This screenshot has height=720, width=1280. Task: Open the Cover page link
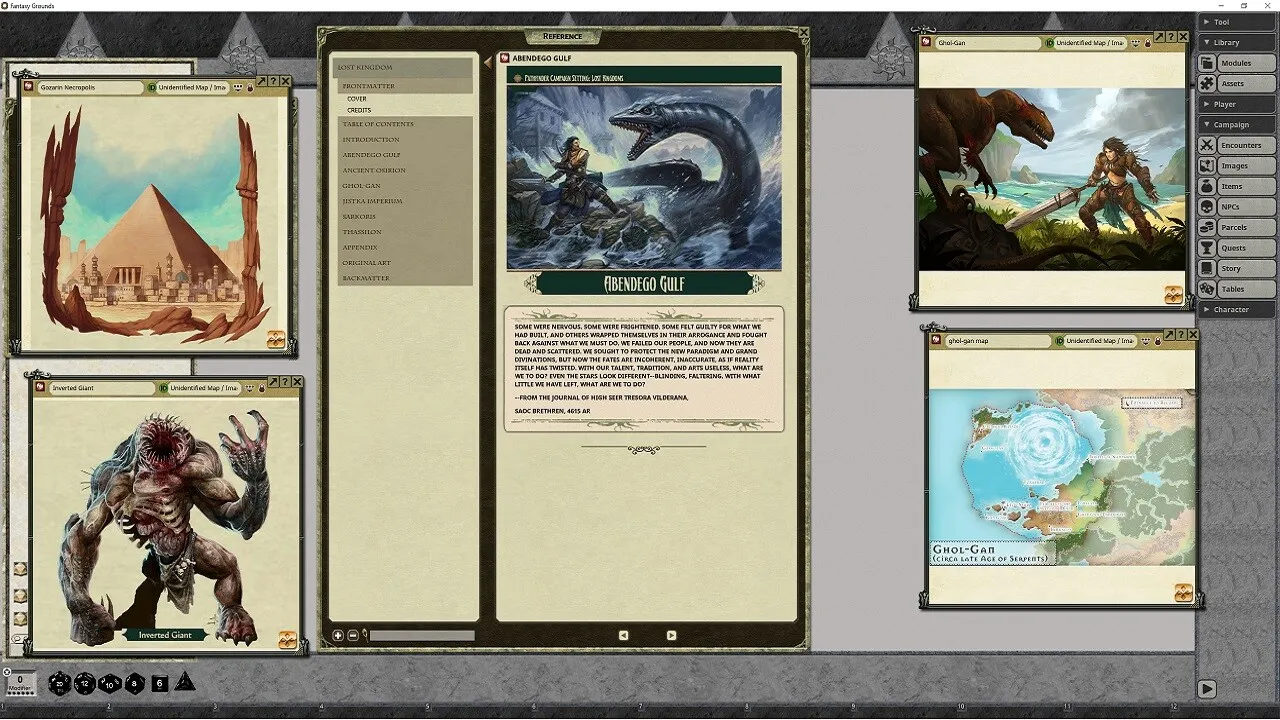[x=357, y=99]
